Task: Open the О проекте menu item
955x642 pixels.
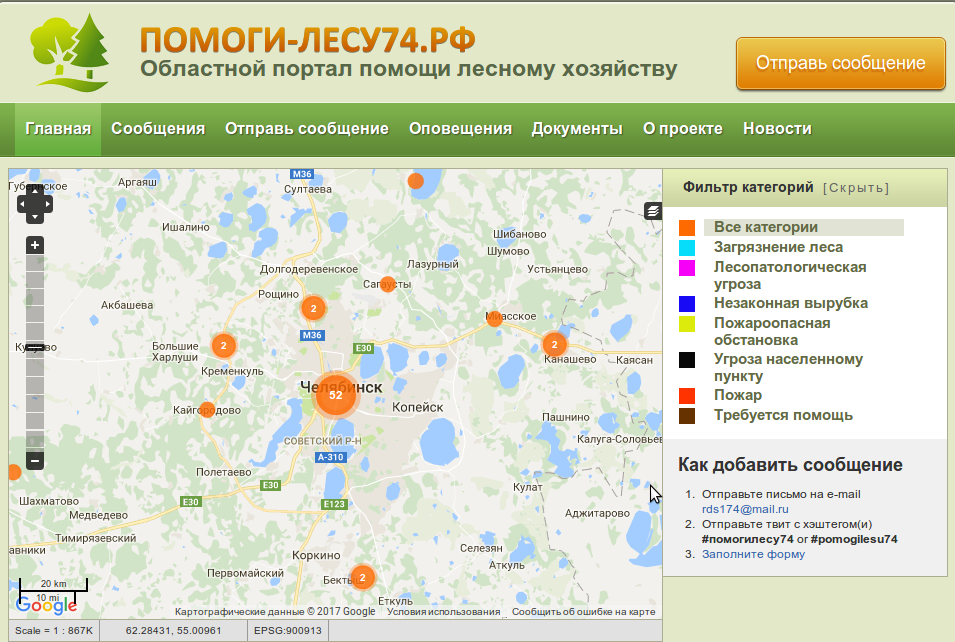Action: (683, 129)
